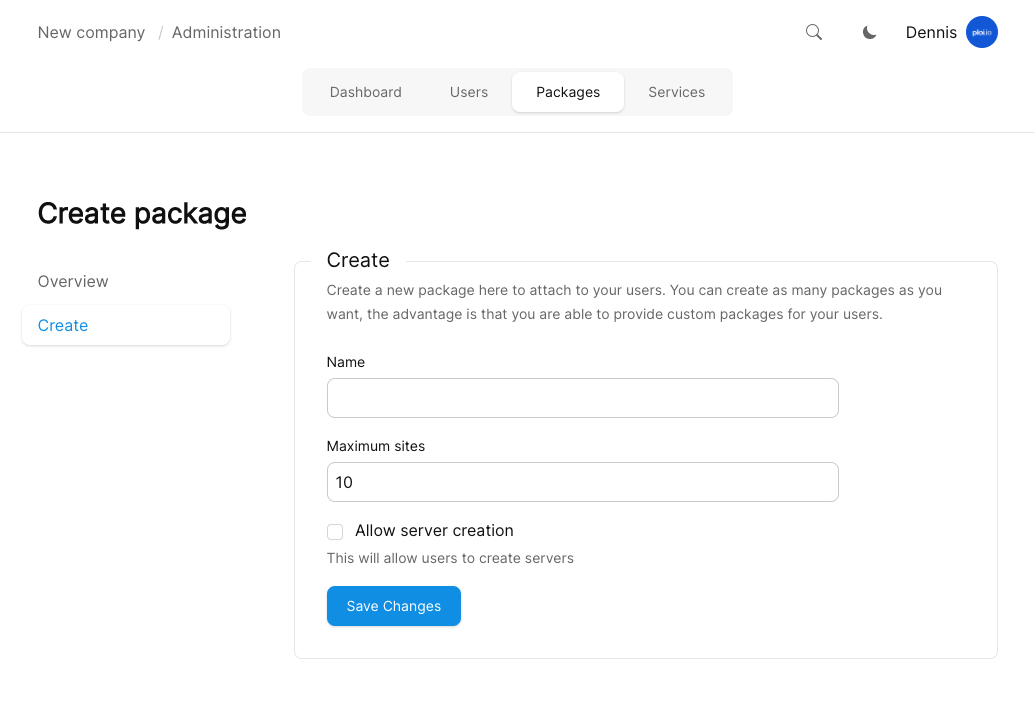Go to New company breadcrumb
1034x713 pixels.
[x=91, y=32]
